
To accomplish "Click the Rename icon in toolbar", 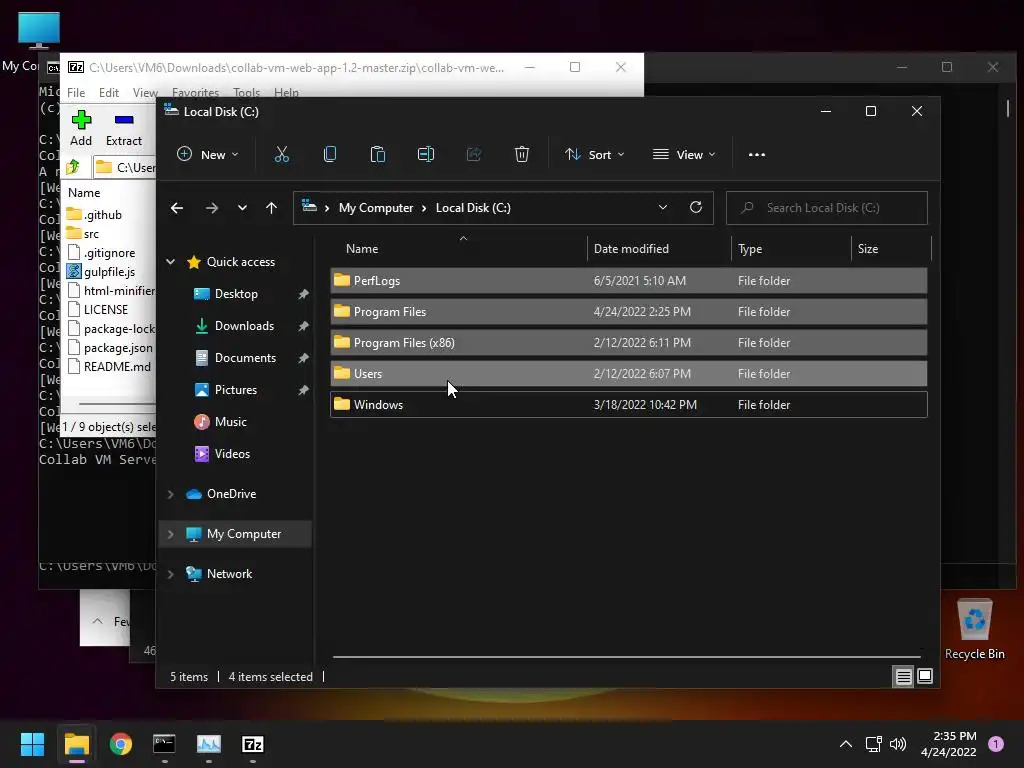I will pos(426,155).
